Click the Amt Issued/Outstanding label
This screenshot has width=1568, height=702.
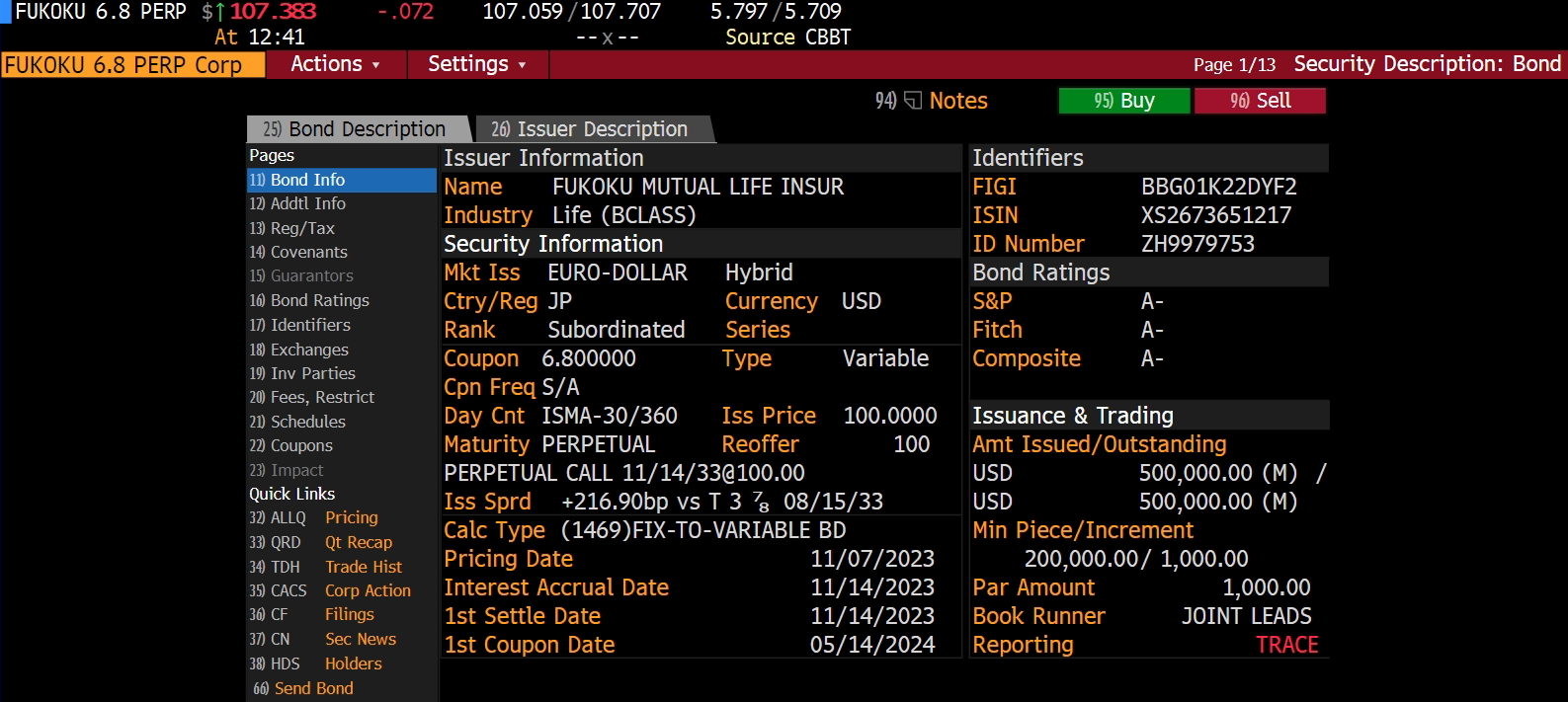(x=1100, y=444)
